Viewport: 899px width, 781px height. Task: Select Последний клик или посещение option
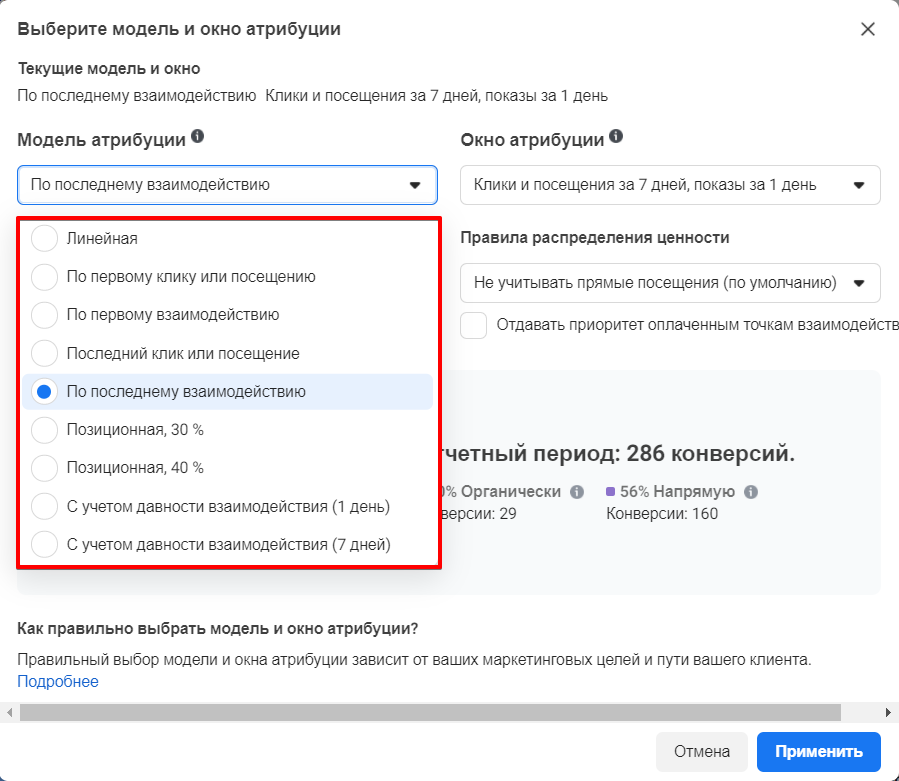click(x=45, y=353)
